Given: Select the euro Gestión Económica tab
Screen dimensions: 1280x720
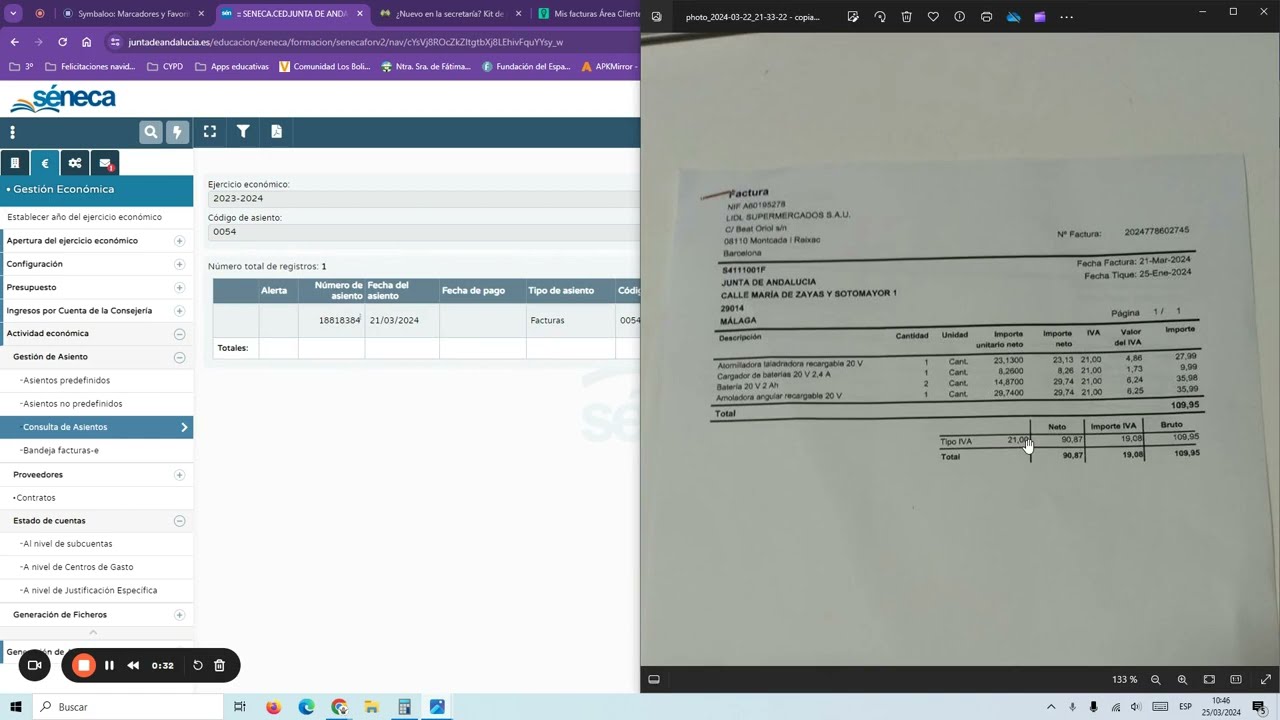Looking at the screenshot, I should pyautogui.click(x=45, y=163).
